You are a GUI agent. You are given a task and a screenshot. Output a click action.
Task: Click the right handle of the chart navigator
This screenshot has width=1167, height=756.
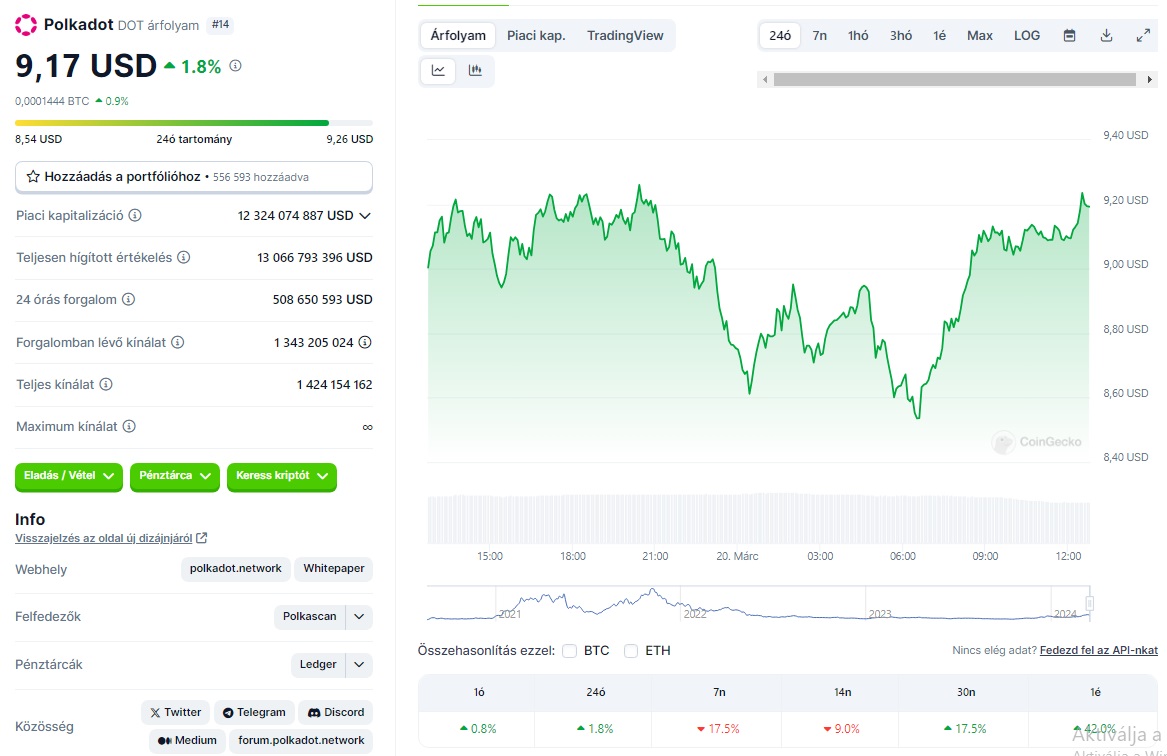[x=1090, y=603]
